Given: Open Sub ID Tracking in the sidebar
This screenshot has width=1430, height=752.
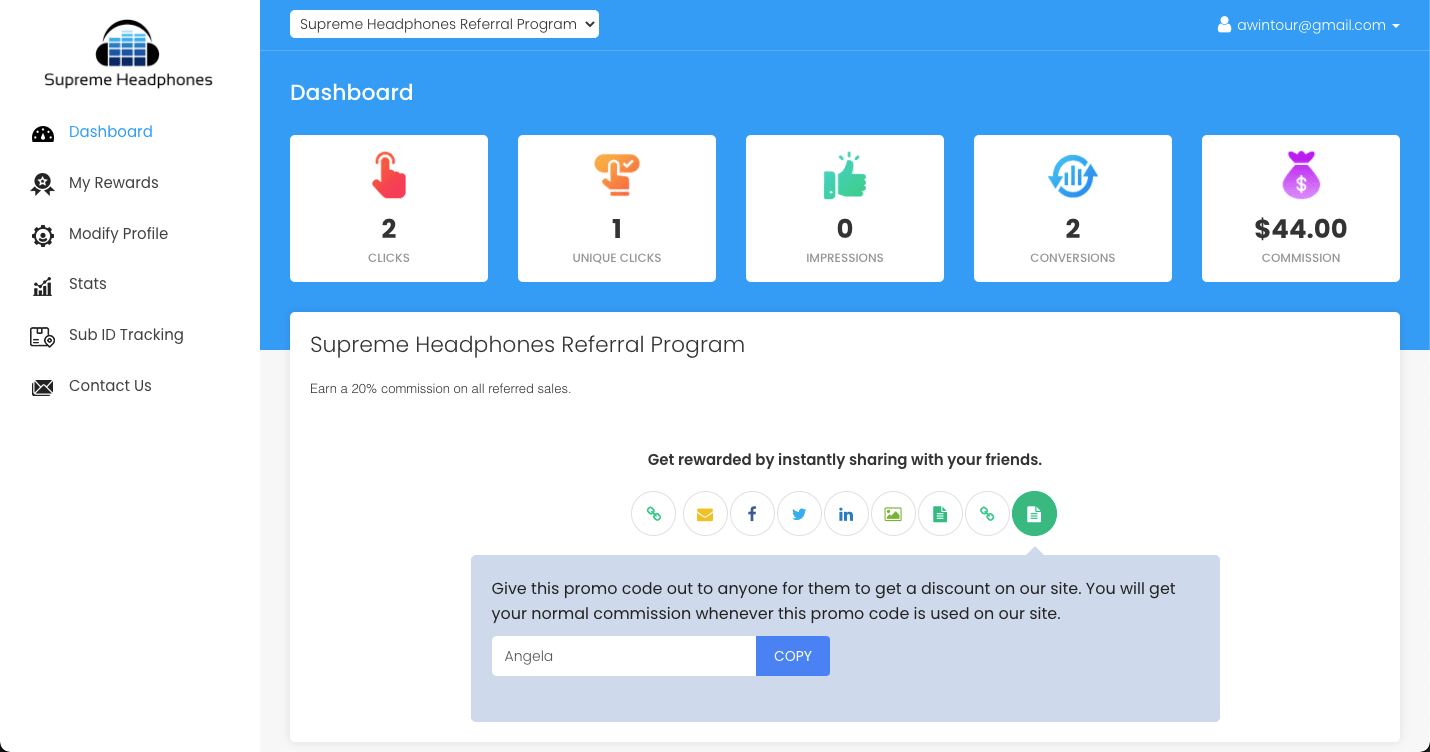Looking at the screenshot, I should (x=126, y=335).
